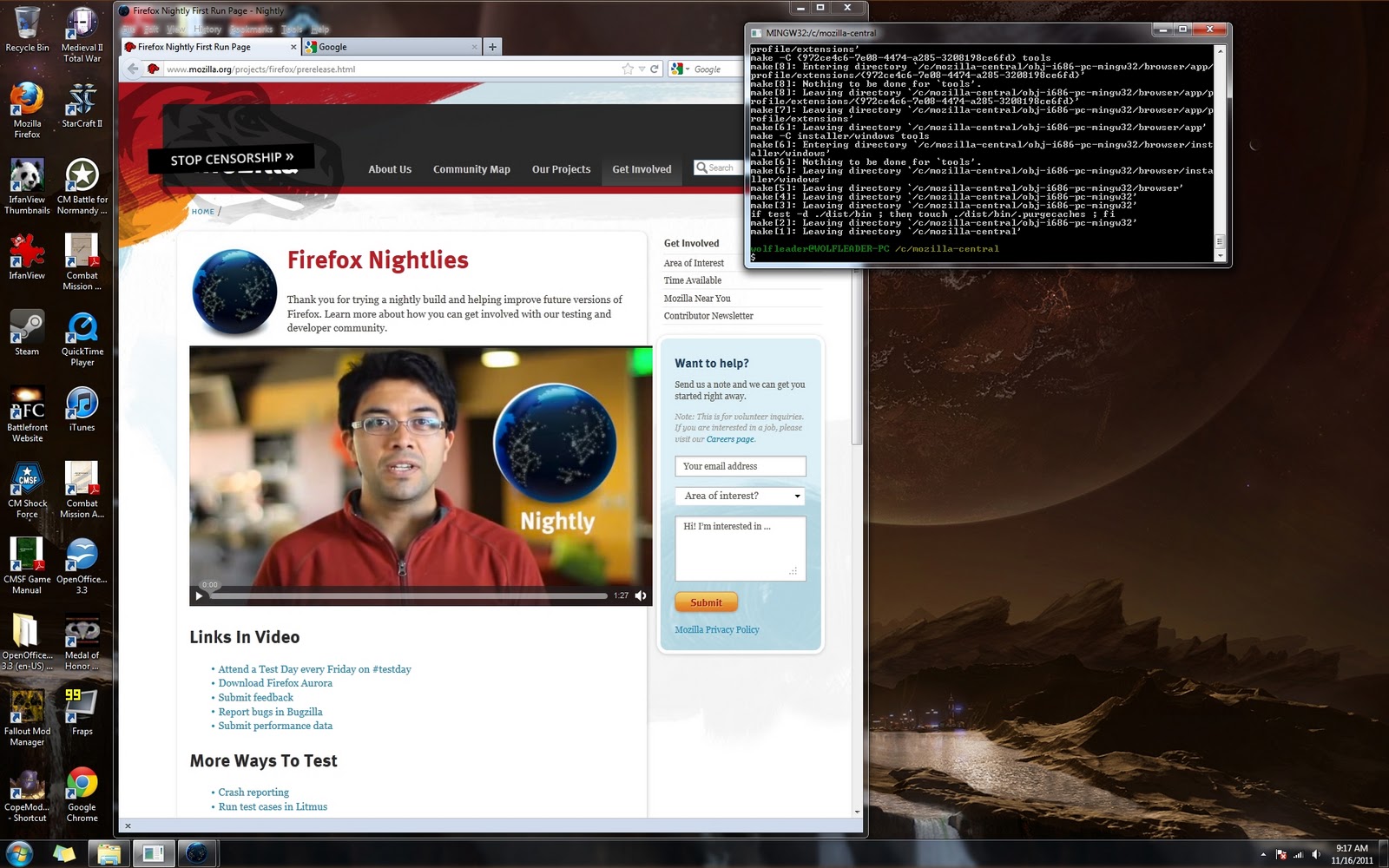Screen dimensions: 1389x868
Task: Select the Mozilla Firefox desktop icon
Action: click(x=27, y=110)
